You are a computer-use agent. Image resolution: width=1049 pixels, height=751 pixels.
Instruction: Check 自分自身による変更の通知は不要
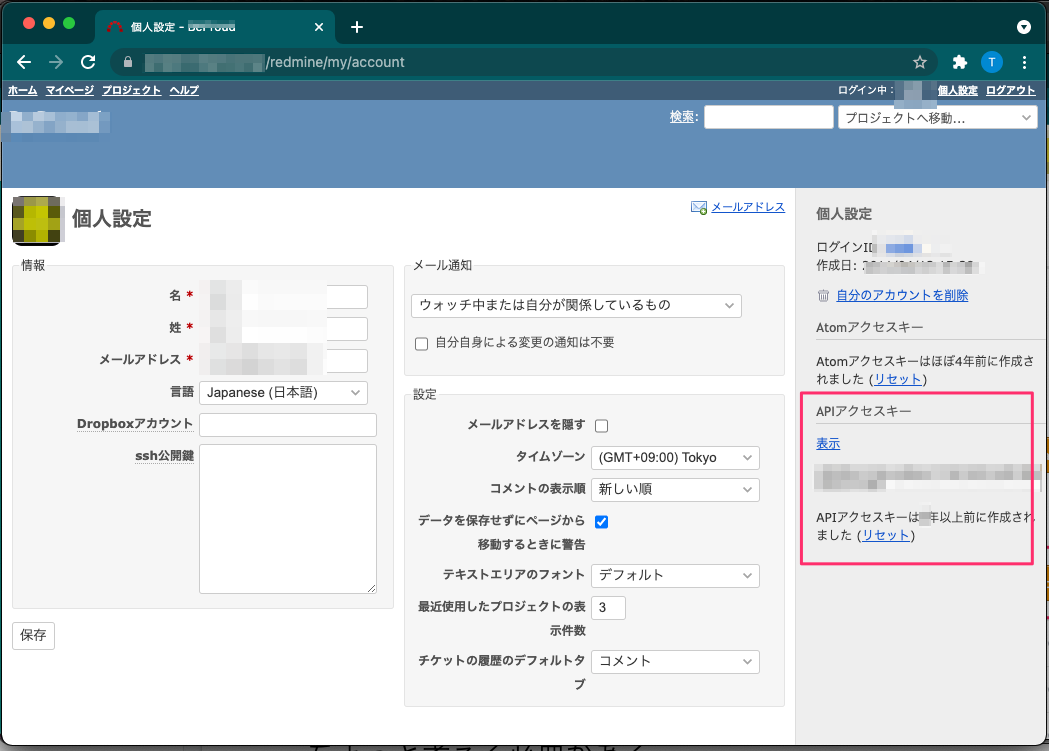[x=421, y=344]
